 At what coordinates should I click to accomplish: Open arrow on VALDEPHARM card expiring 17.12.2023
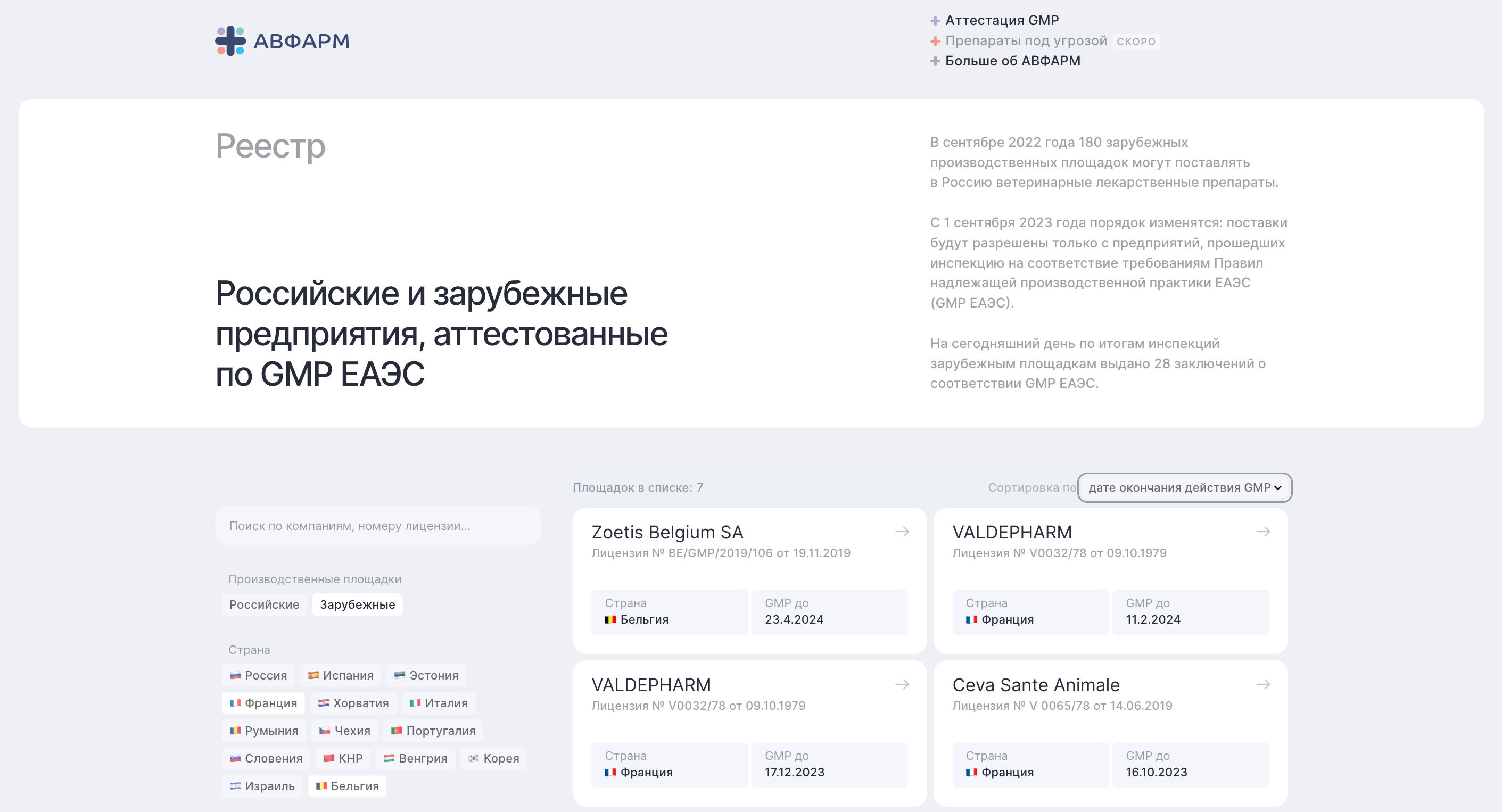902,684
